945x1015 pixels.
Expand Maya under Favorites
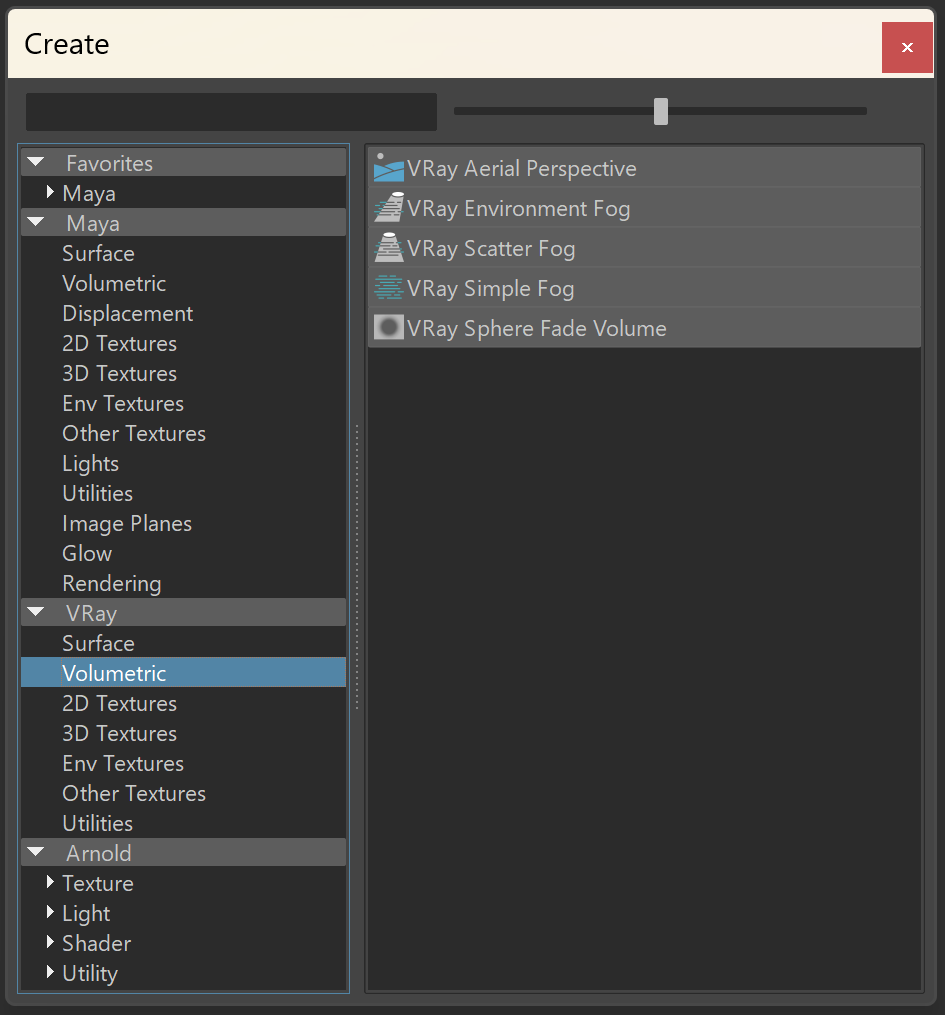50,192
